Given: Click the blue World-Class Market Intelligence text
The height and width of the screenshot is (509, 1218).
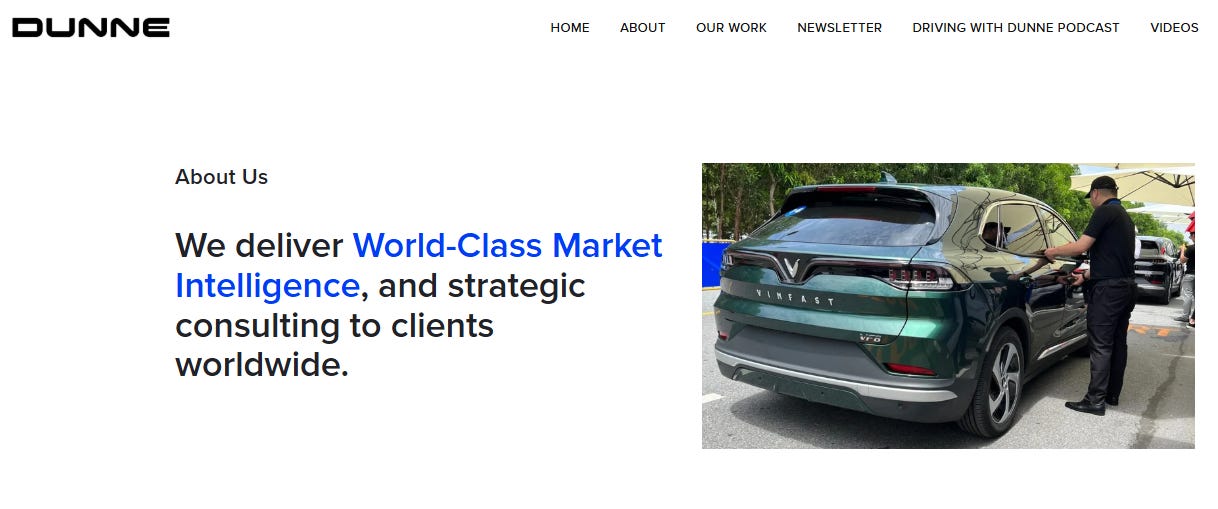Looking at the screenshot, I should tap(419, 265).
